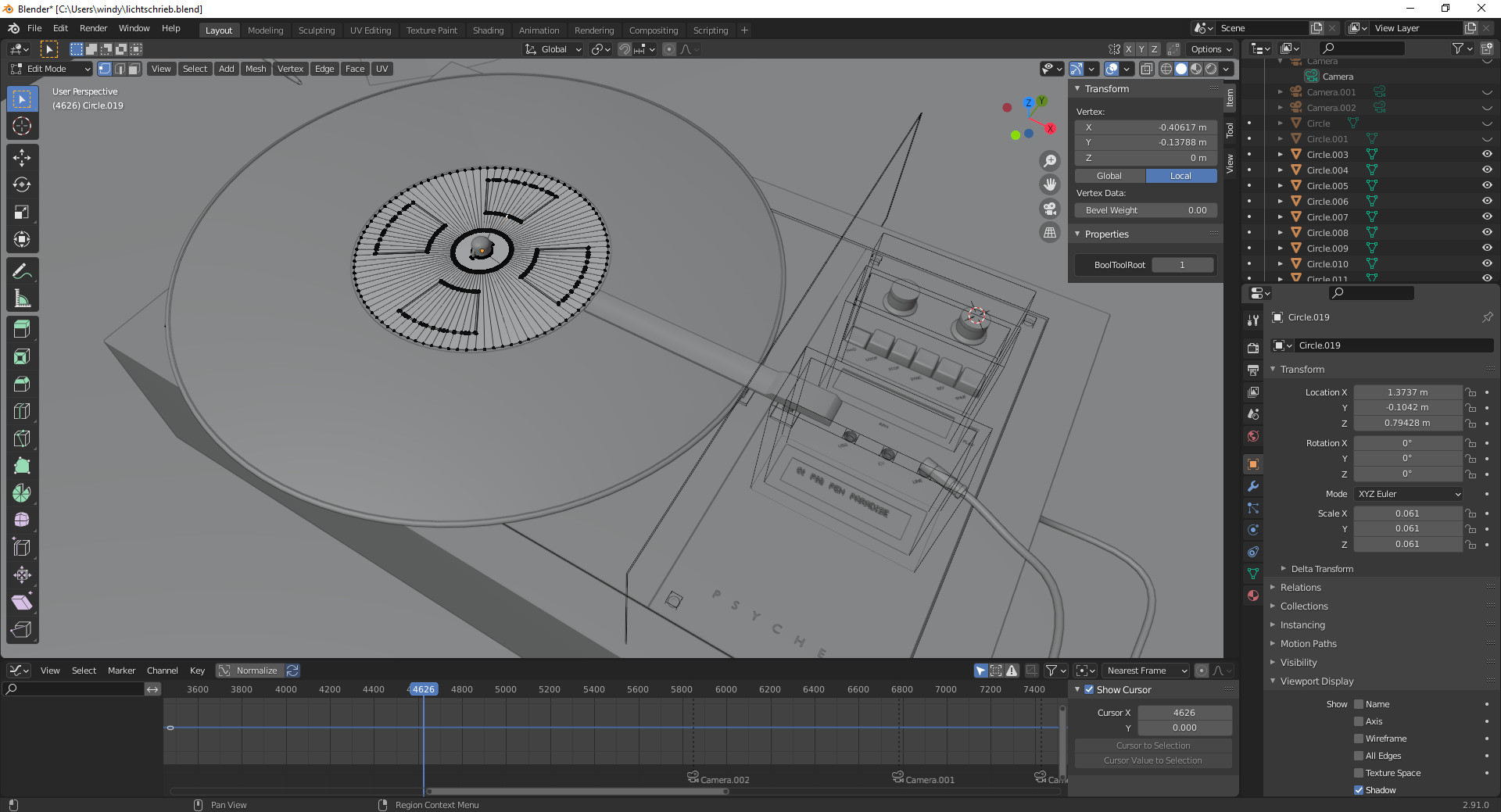The height and width of the screenshot is (812, 1501).
Task: Select the Rotate tool
Action: [22, 185]
